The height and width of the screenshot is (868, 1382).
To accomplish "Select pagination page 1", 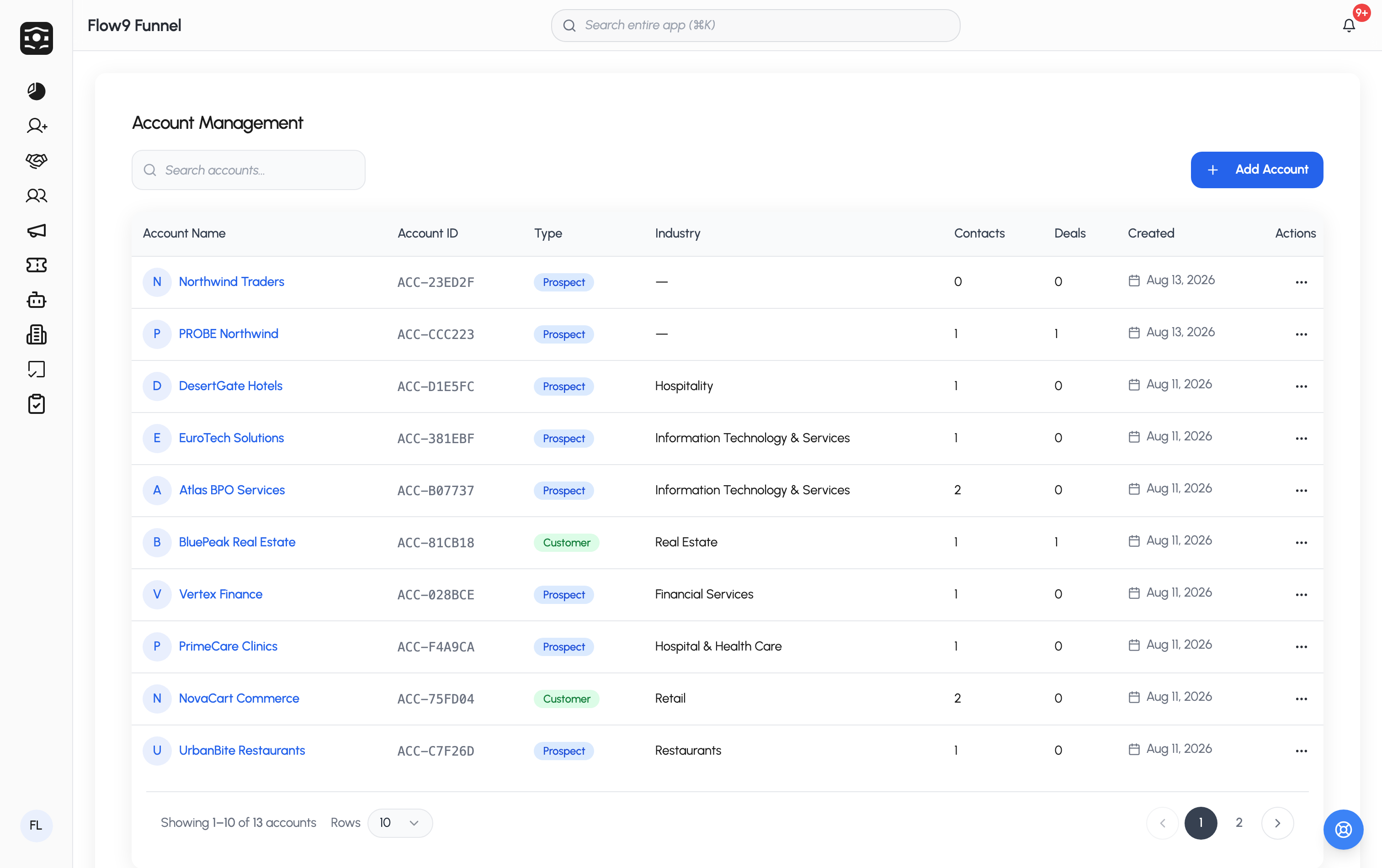I will (1201, 823).
